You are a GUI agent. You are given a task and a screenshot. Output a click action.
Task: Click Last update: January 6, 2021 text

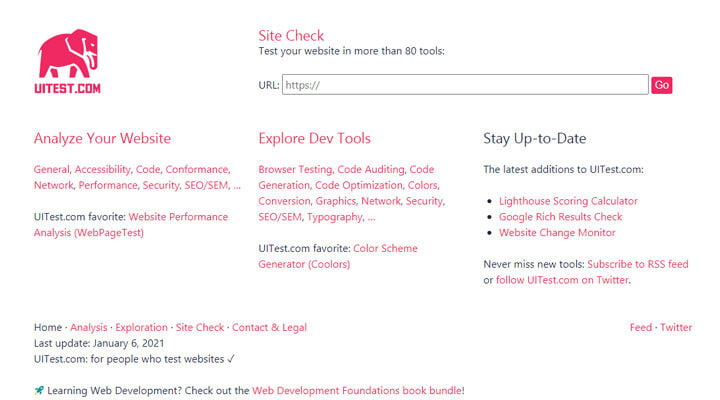(99, 344)
